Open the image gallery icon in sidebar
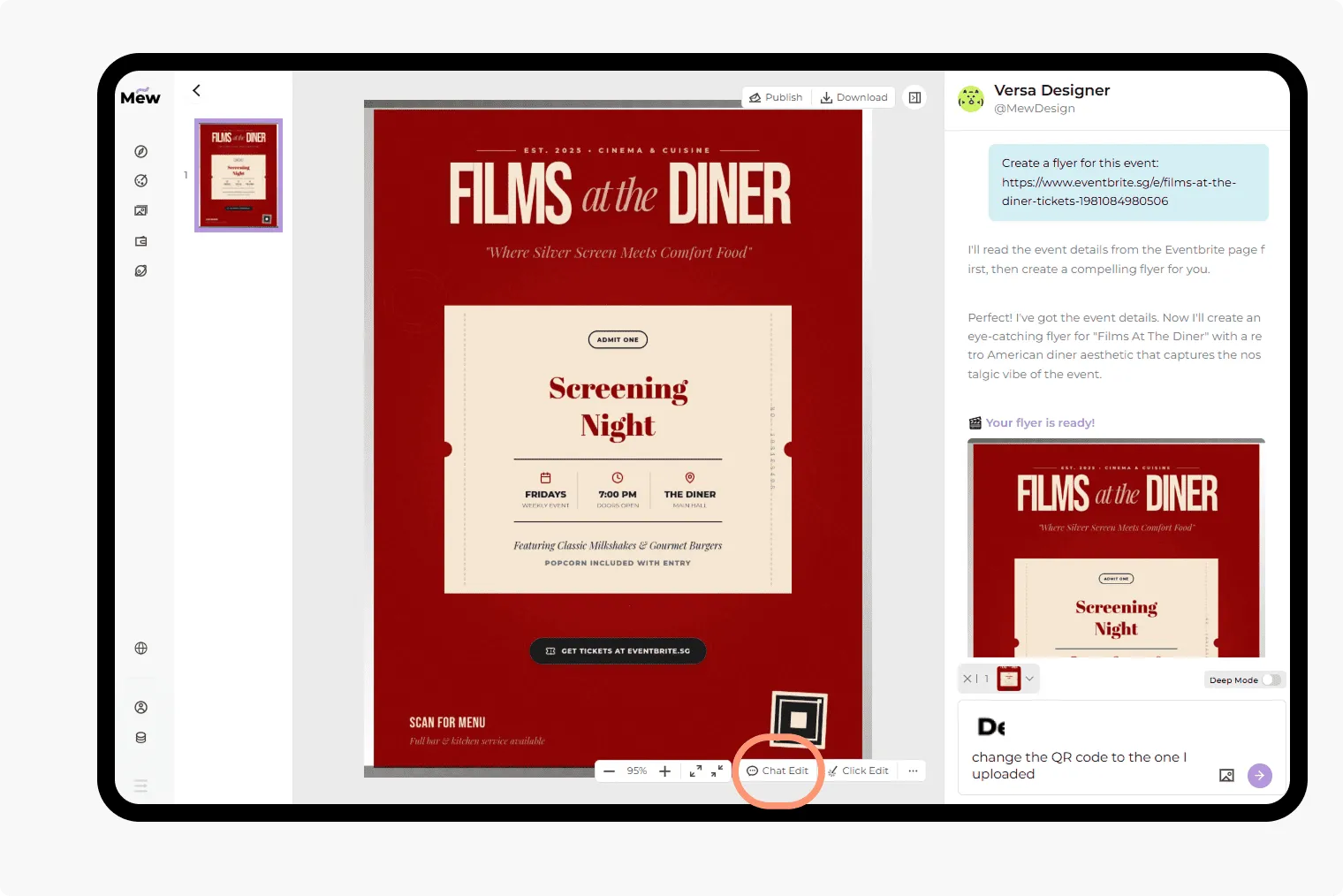1343x896 pixels. click(x=140, y=211)
